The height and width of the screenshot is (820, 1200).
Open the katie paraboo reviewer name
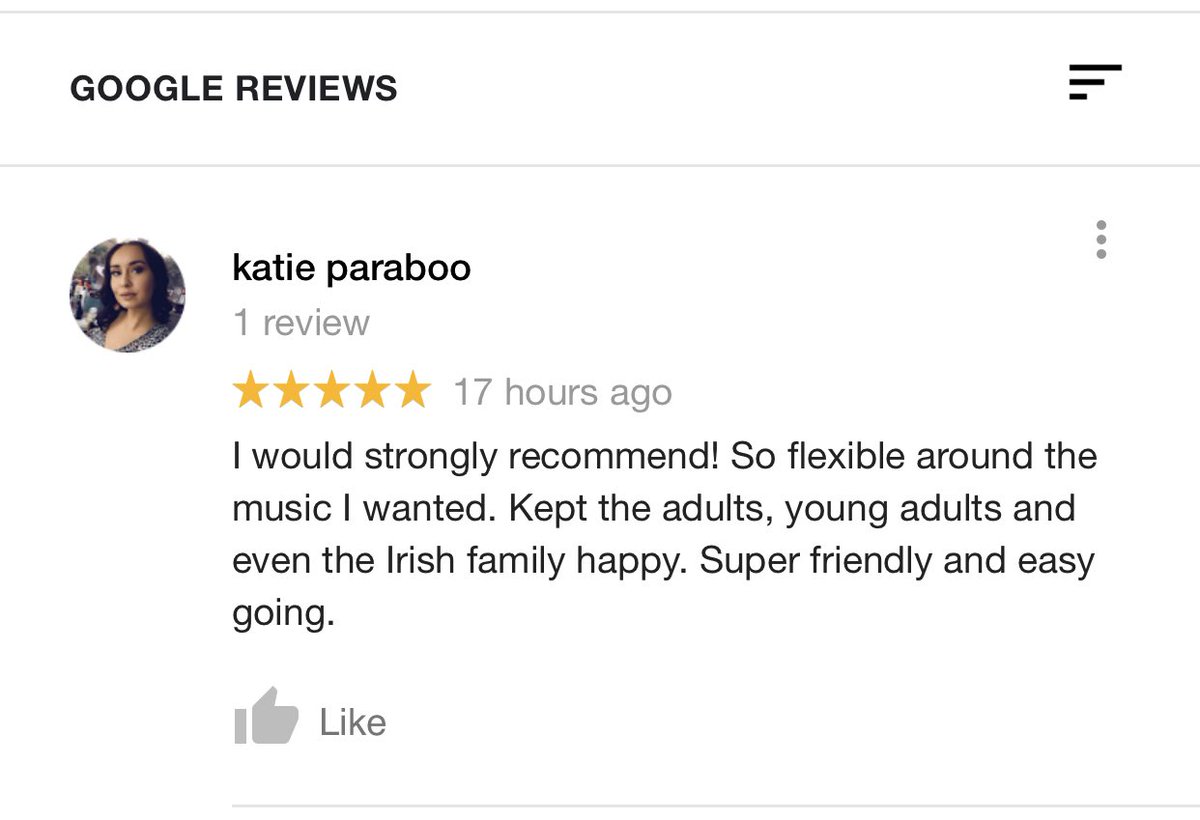click(x=351, y=267)
